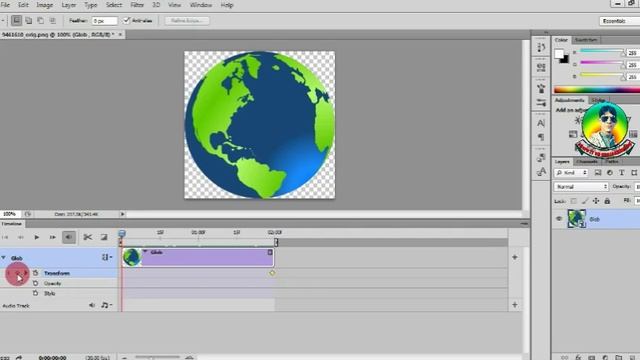Step to next frame in timeline
This screenshot has width=640, height=360.
tap(53, 237)
